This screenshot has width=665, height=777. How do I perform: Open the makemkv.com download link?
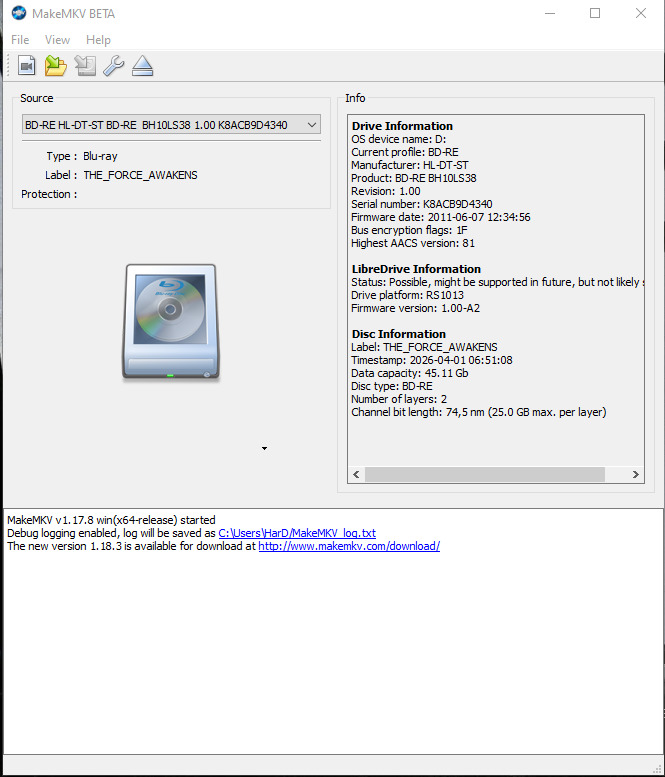coord(349,546)
